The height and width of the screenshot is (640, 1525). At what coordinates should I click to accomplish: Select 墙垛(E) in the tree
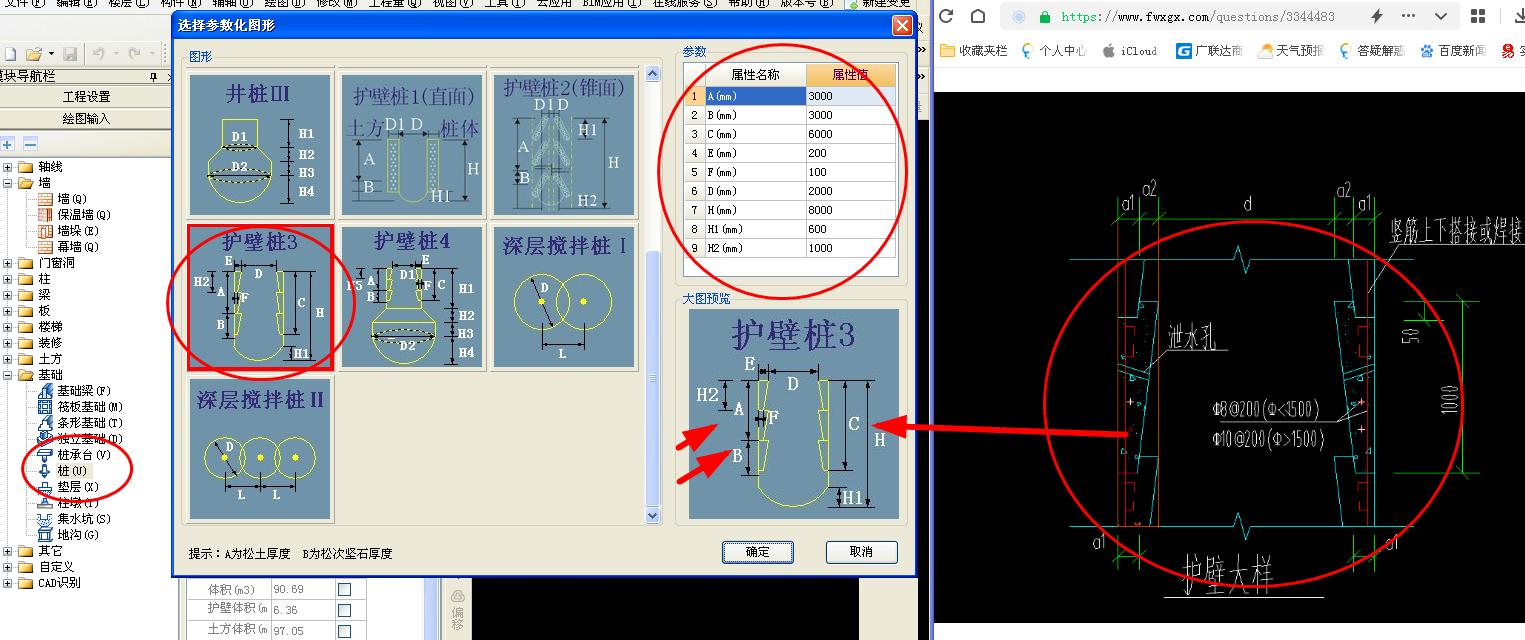point(78,231)
